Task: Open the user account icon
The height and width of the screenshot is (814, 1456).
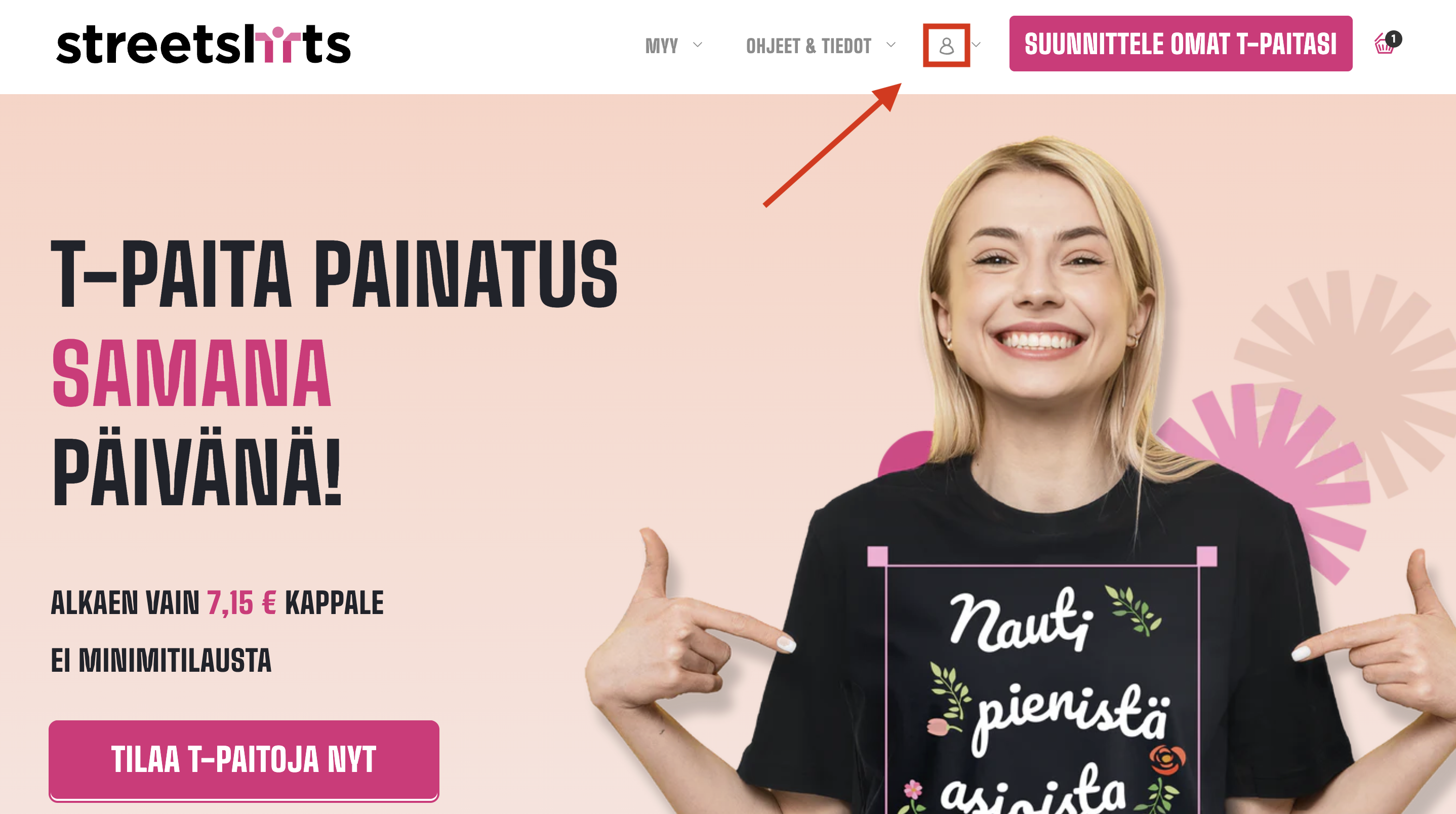Action: click(947, 45)
